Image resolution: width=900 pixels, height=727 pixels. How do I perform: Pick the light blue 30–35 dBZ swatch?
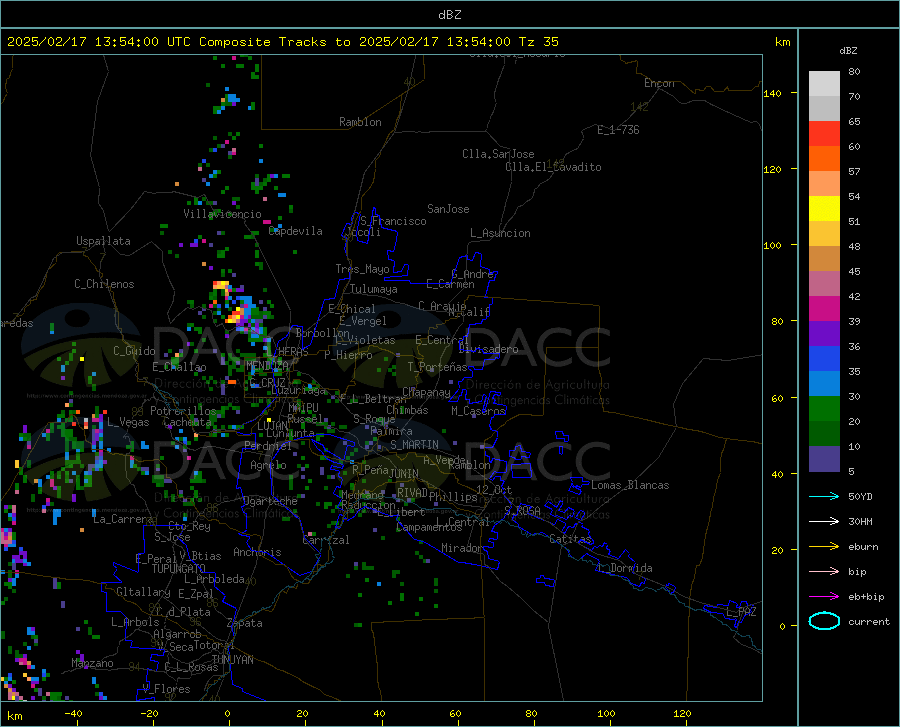824,384
